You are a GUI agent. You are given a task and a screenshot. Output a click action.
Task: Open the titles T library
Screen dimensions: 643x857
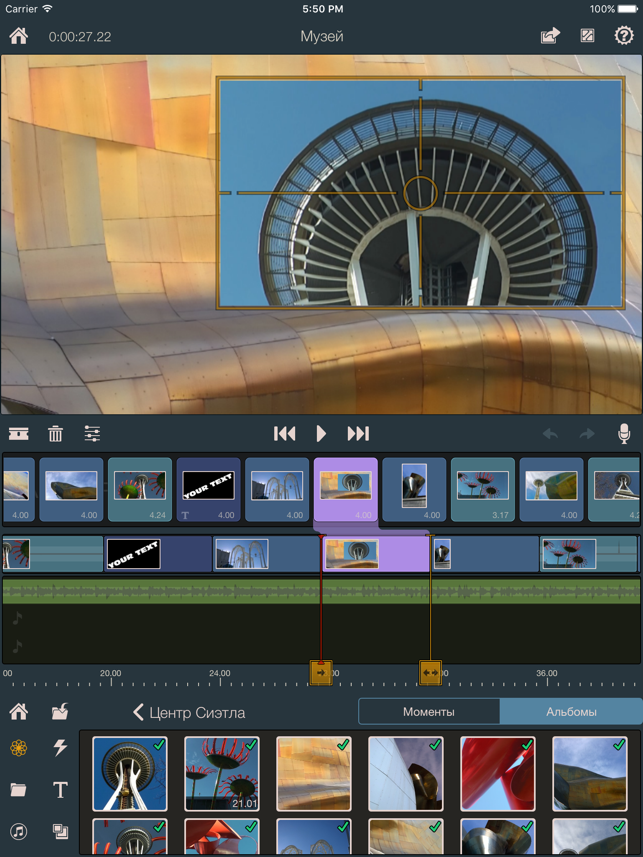click(60, 790)
